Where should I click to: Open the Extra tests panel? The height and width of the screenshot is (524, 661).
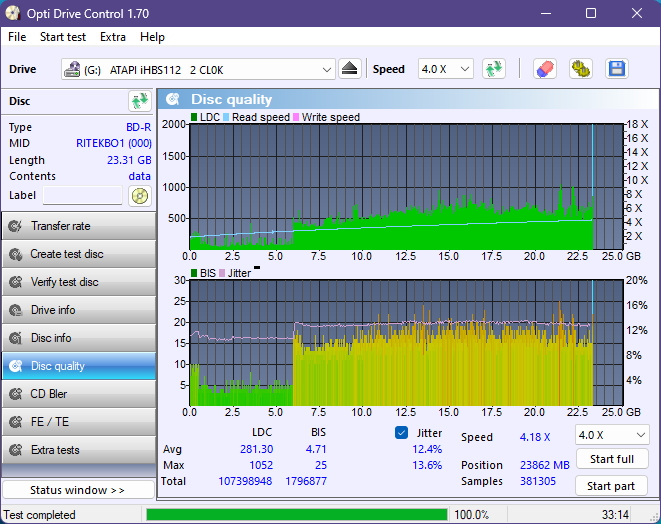(x=79, y=450)
